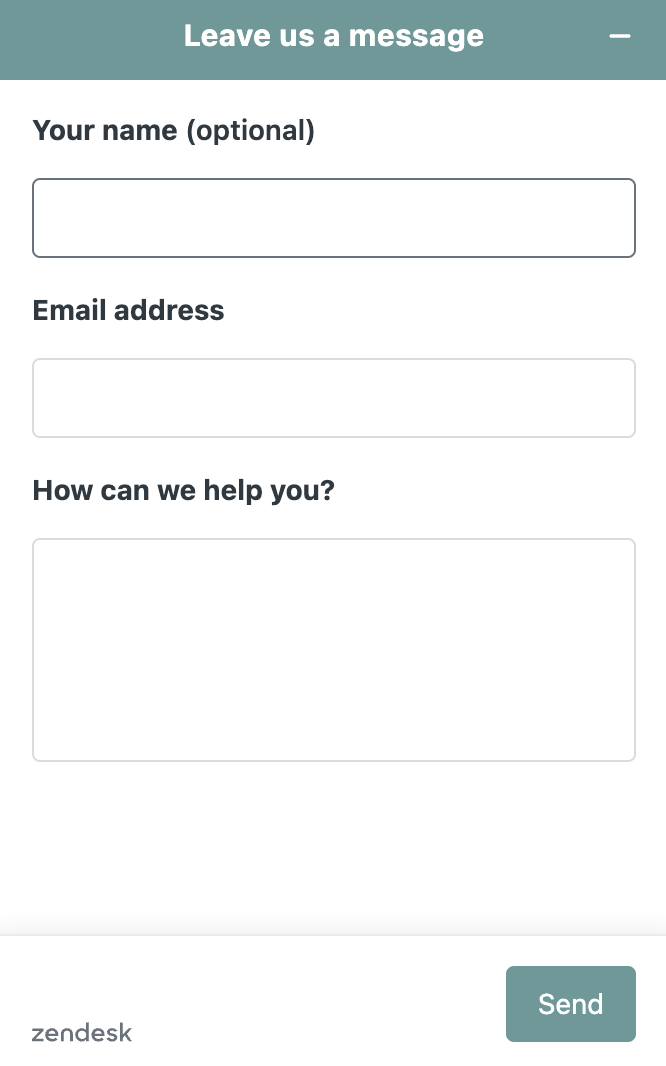
Task: Focus the Your name input field
Action: pyautogui.click(x=334, y=218)
